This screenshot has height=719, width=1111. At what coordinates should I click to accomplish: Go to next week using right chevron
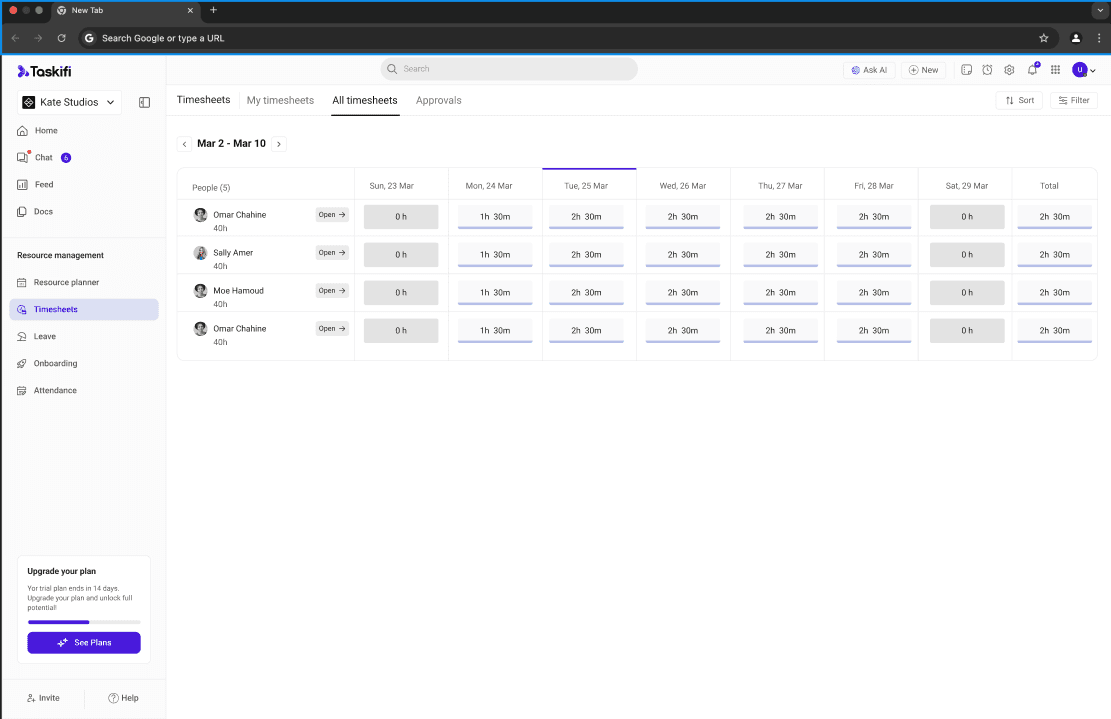click(279, 144)
